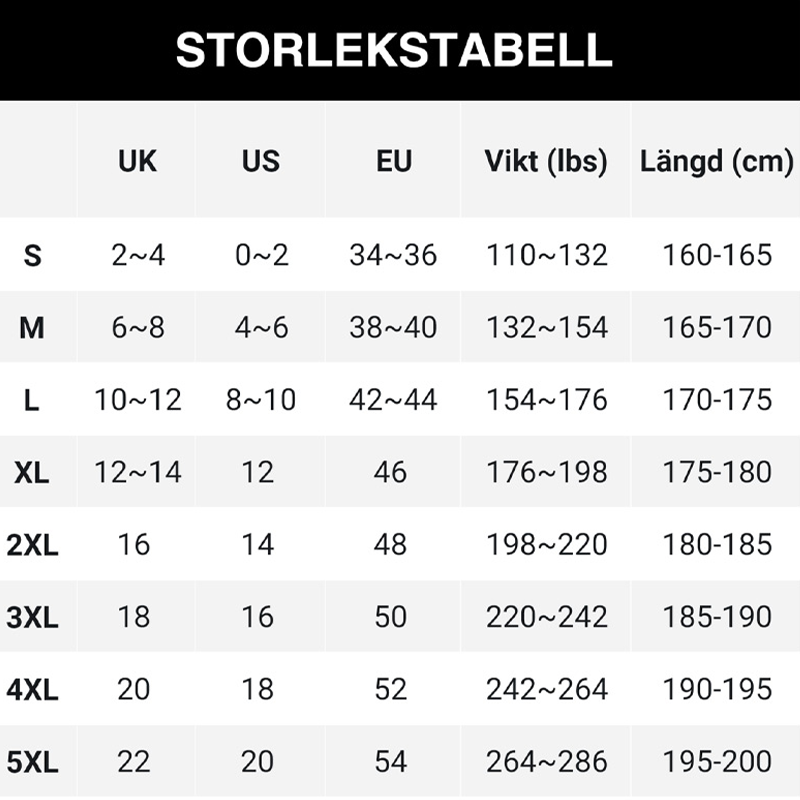The height and width of the screenshot is (800, 800).
Task: Click the 4XL size row label
Action: 32,690
